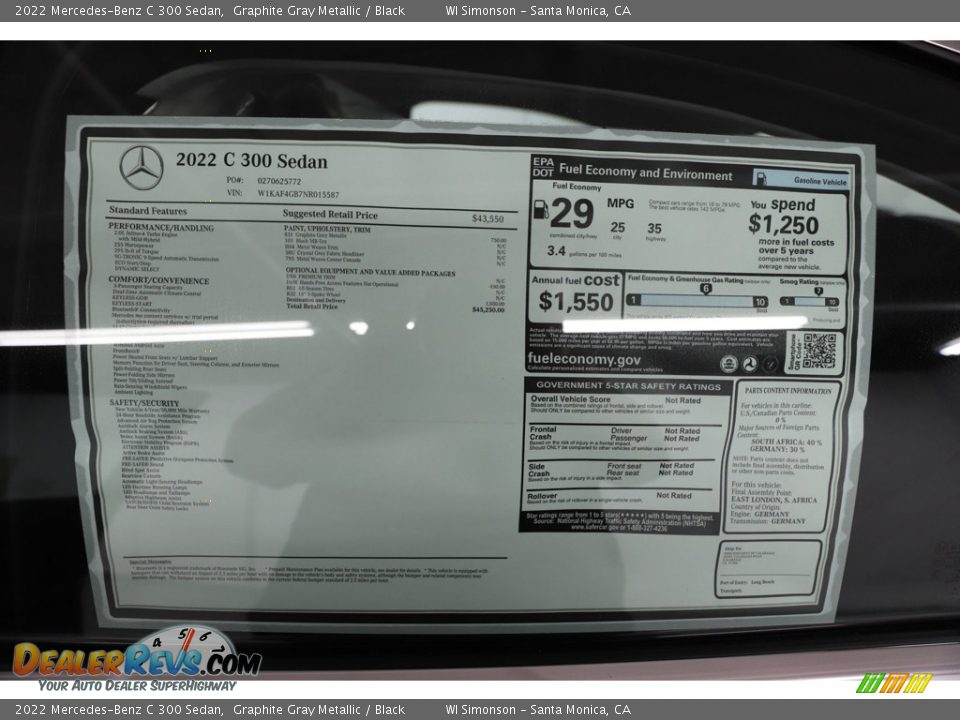Click the suggested retail price $43,550
The height and width of the screenshot is (720, 960).
[x=487, y=219]
